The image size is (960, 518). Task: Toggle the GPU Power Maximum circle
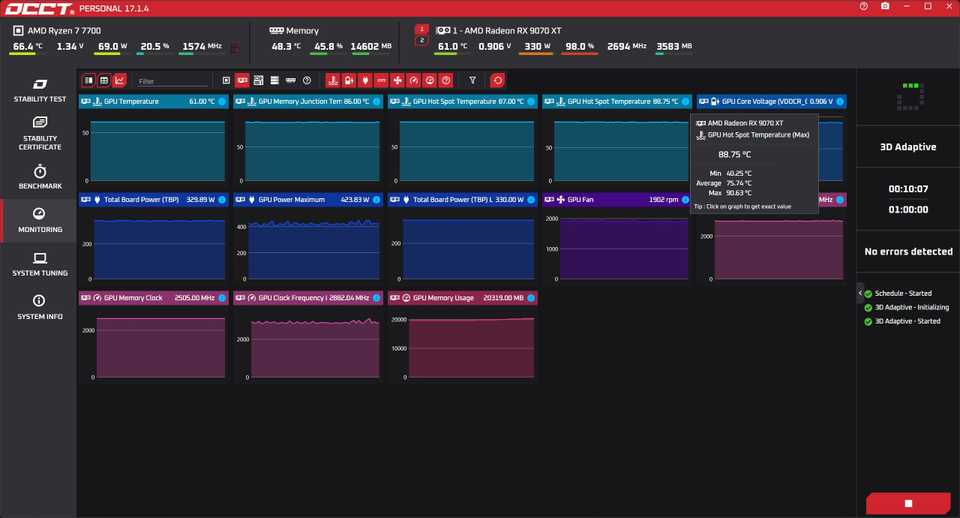point(376,200)
